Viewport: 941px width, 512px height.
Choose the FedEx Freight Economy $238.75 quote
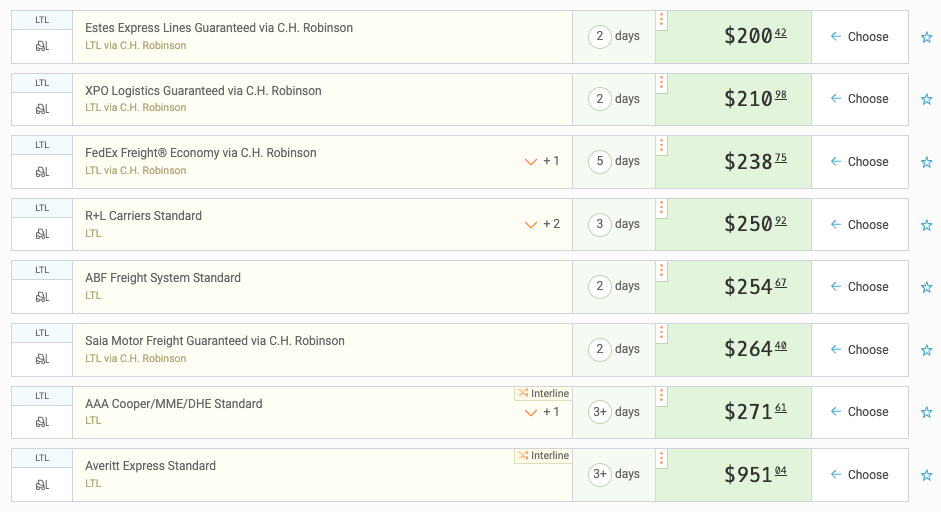[859, 162]
